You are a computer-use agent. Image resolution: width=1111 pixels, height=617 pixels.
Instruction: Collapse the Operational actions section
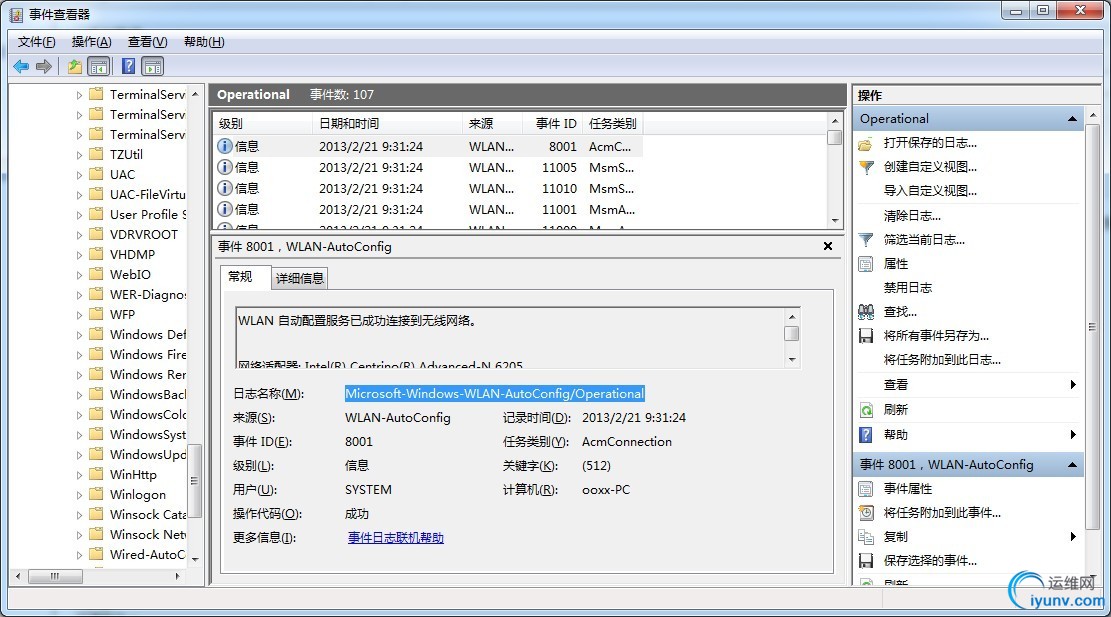pyautogui.click(x=1072, y=119)
